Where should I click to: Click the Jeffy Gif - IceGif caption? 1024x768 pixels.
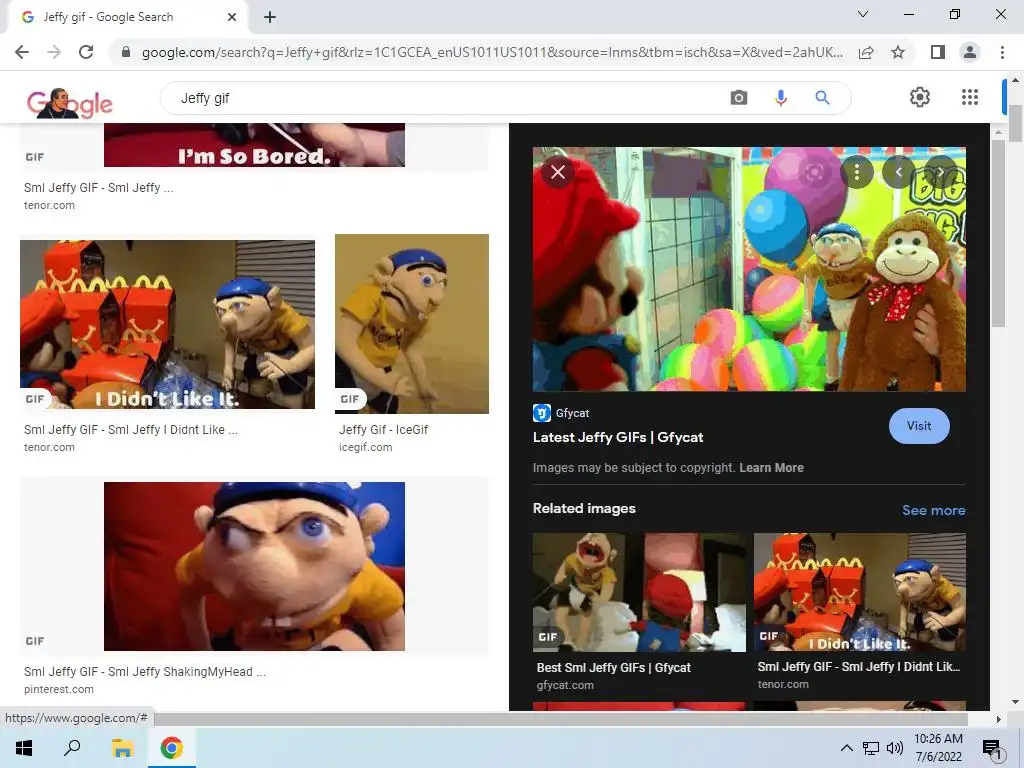[x=383, y=430]
